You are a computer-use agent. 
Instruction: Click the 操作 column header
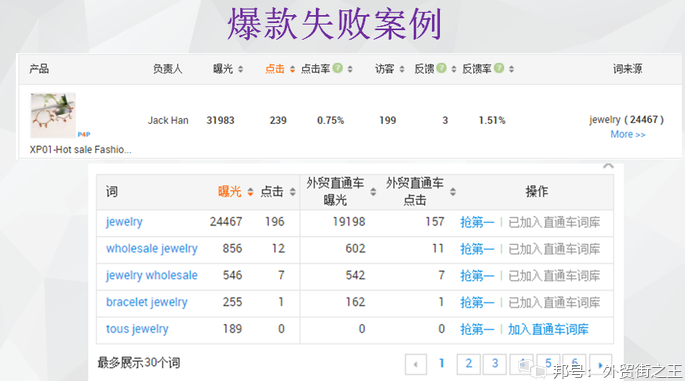[536, 191]
